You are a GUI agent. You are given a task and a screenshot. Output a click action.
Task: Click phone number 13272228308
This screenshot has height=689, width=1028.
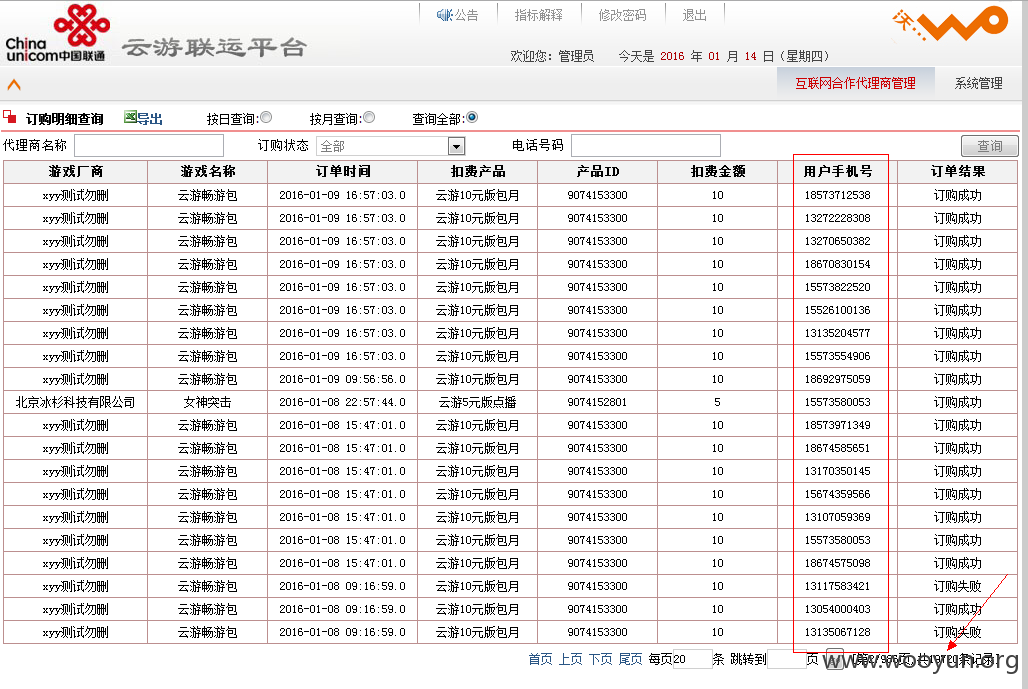click(x=838, y=218)
